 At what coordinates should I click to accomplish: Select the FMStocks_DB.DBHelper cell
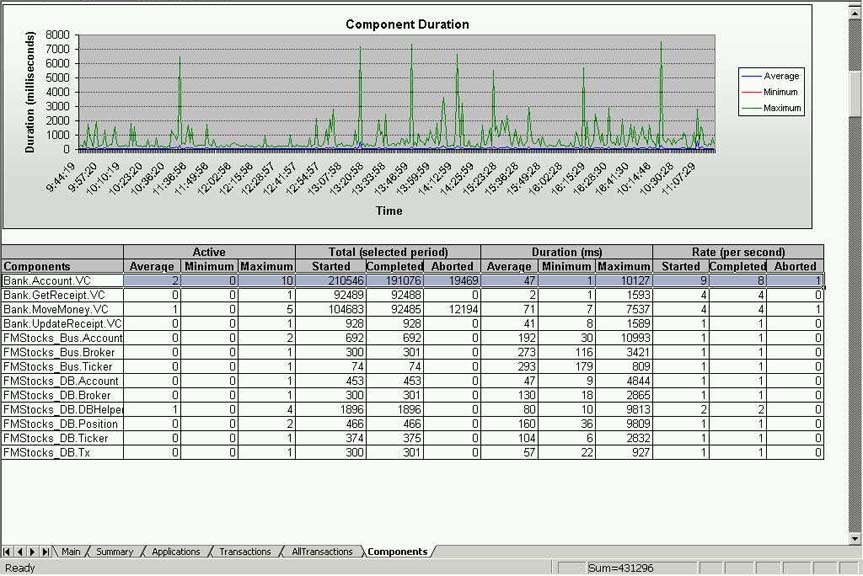pos(62,409)
